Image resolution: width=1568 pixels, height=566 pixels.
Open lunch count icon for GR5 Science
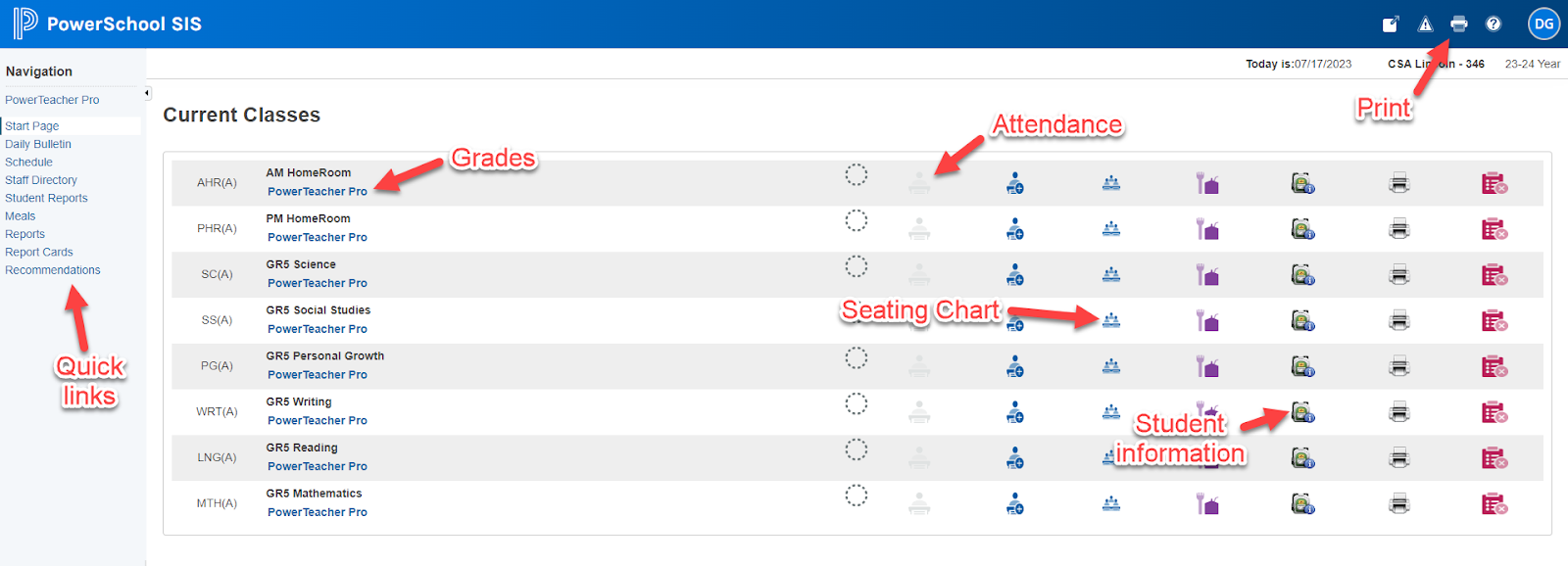click(x=1207, y=275)
